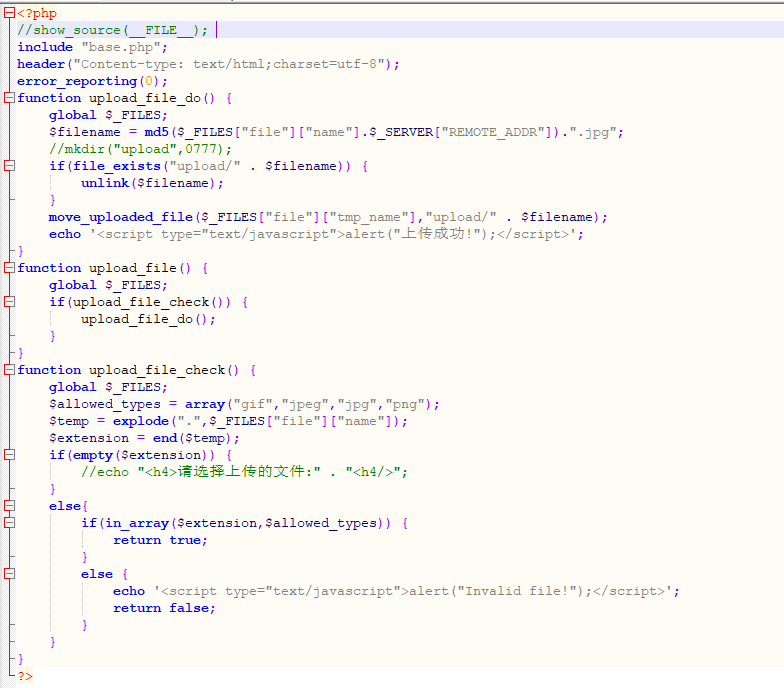Click the error_reporting(0) line
Screen dimensions: 784x688
[x=92, y=81]
